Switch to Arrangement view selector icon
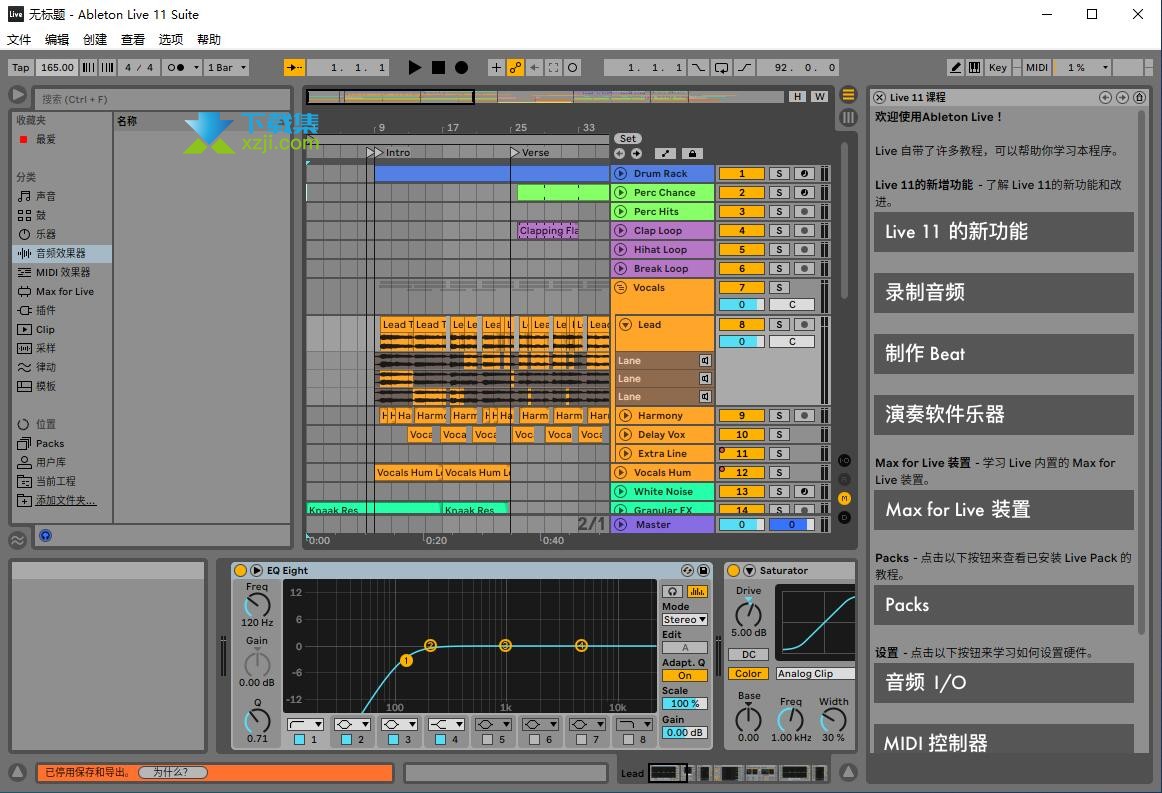 (x=849, y=95)
